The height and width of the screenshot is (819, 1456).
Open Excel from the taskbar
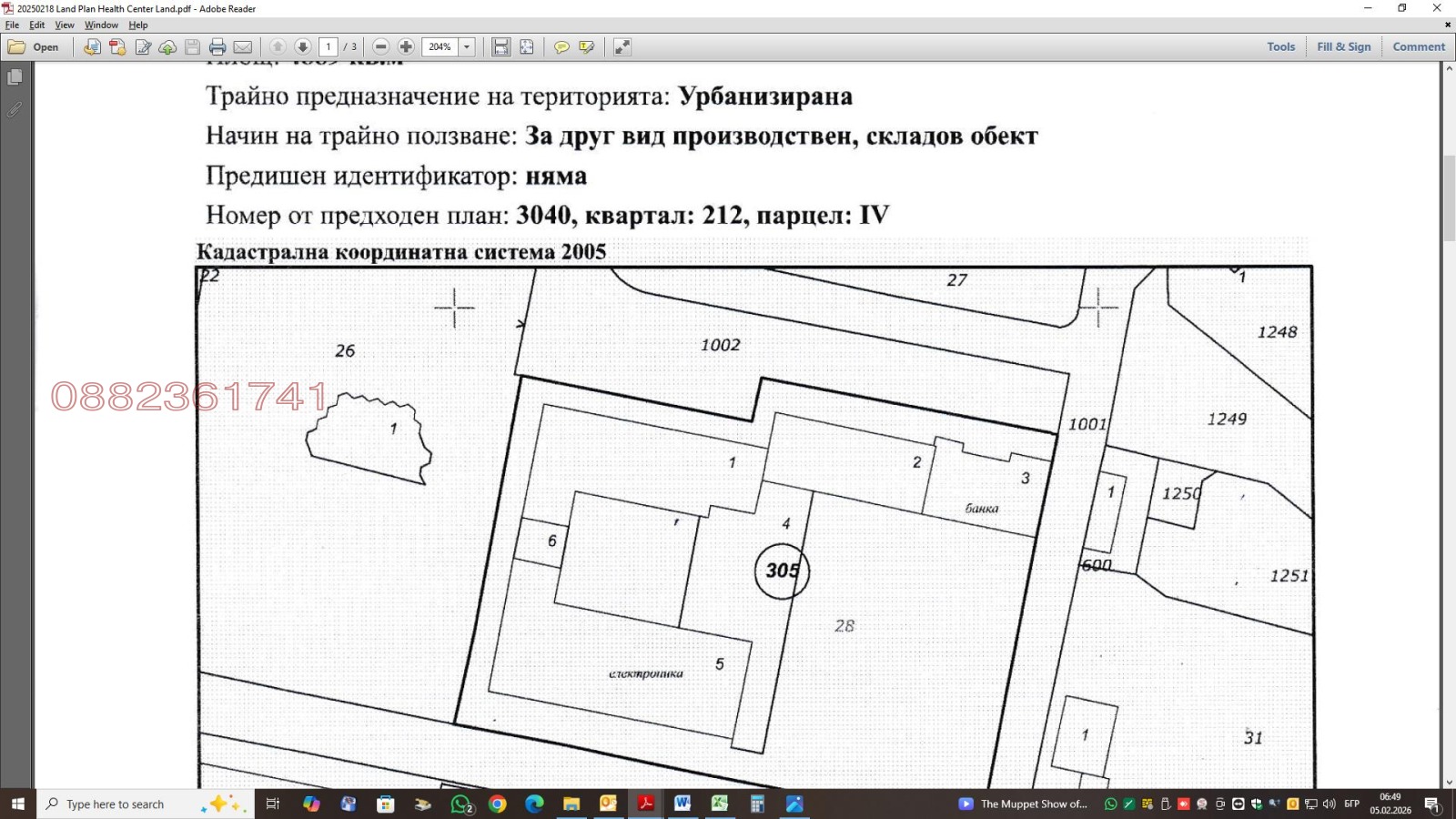click(x=720, y=804)
